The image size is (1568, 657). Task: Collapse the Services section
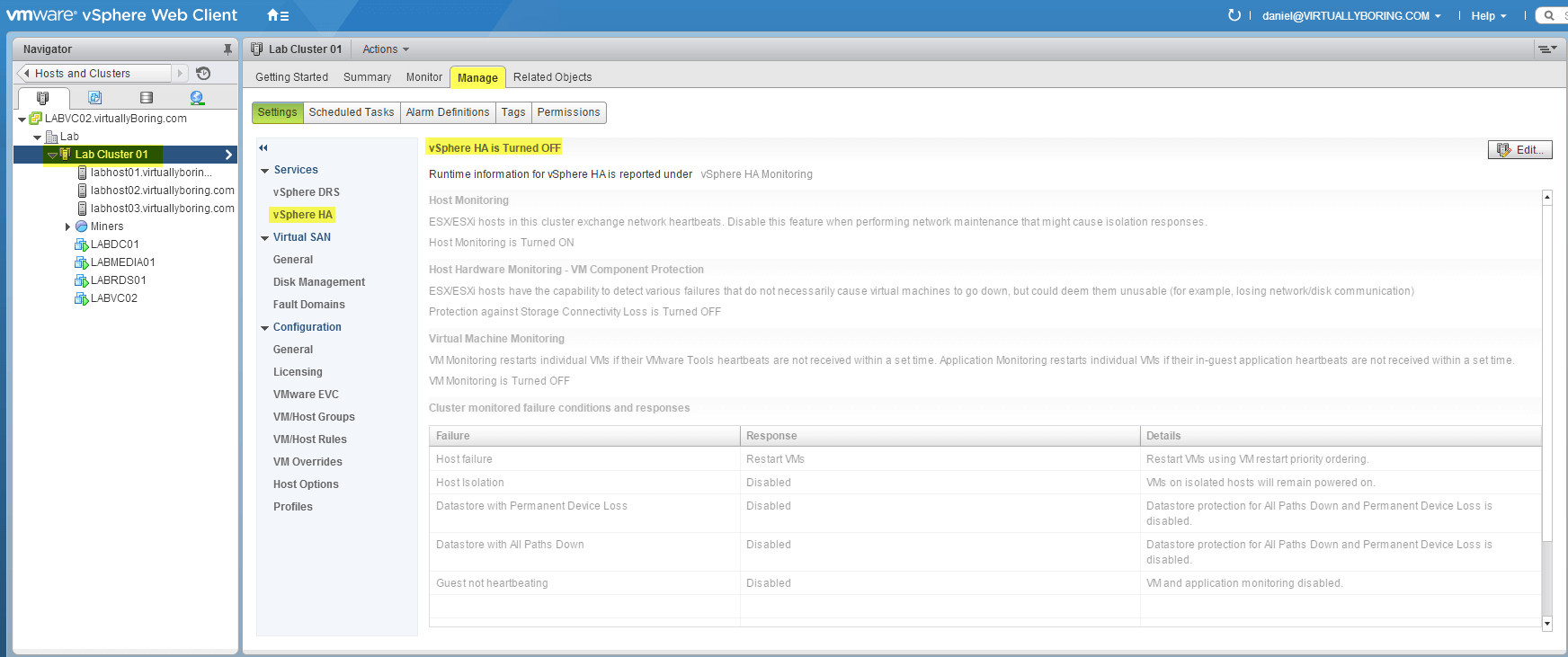pyautogui.click(x=265, y=171)
